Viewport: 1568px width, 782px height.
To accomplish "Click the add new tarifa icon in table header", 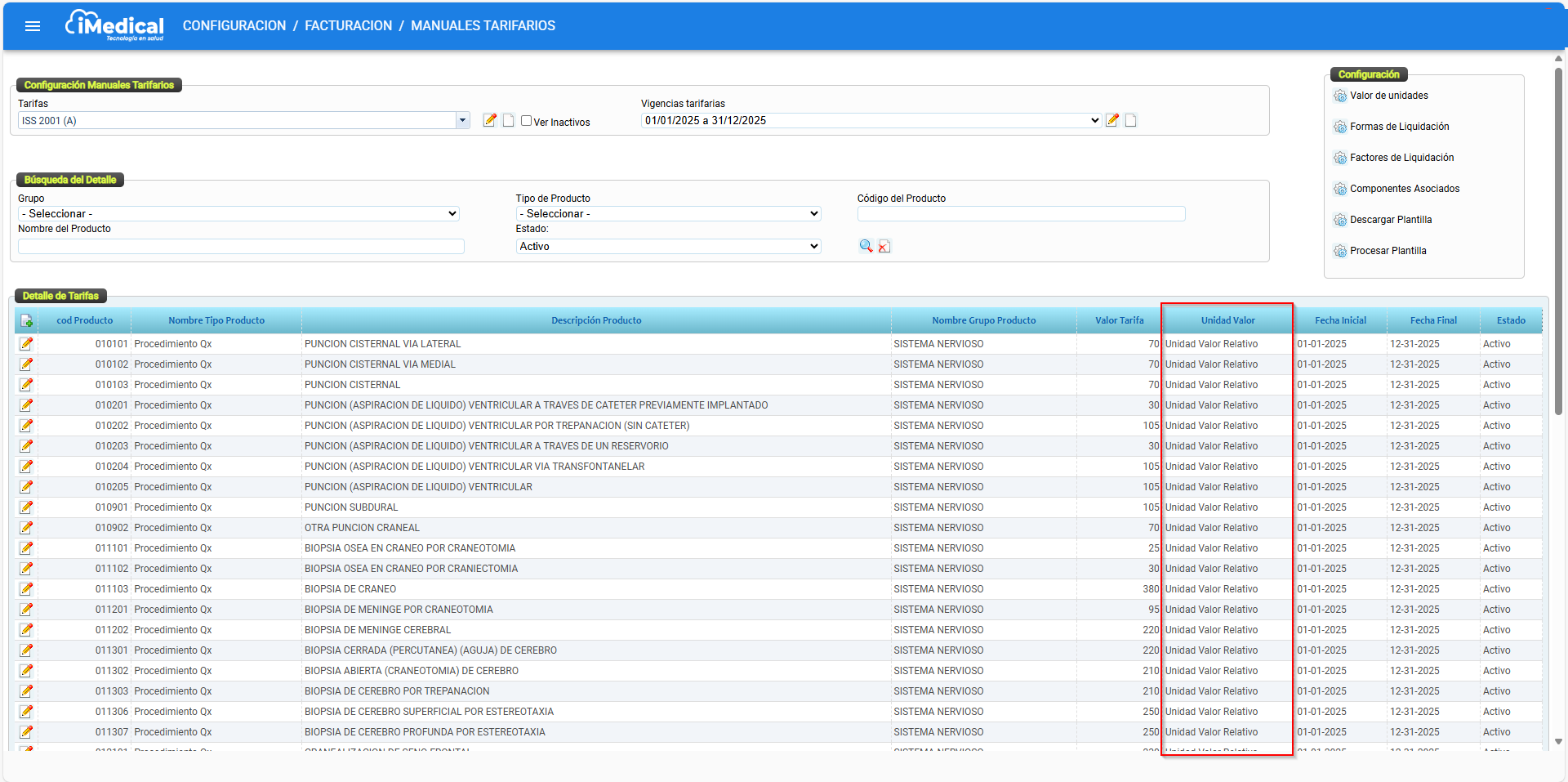I will [27, 320].
